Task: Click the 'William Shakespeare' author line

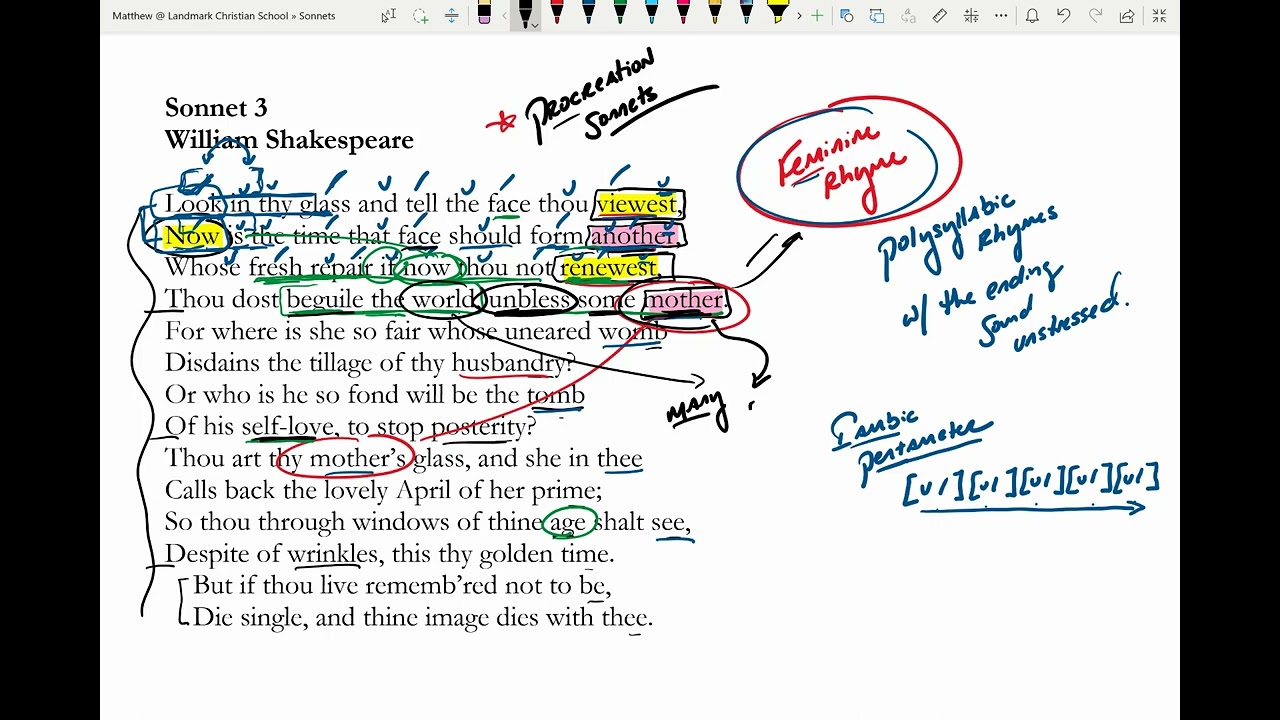Action: coord(289,140)
